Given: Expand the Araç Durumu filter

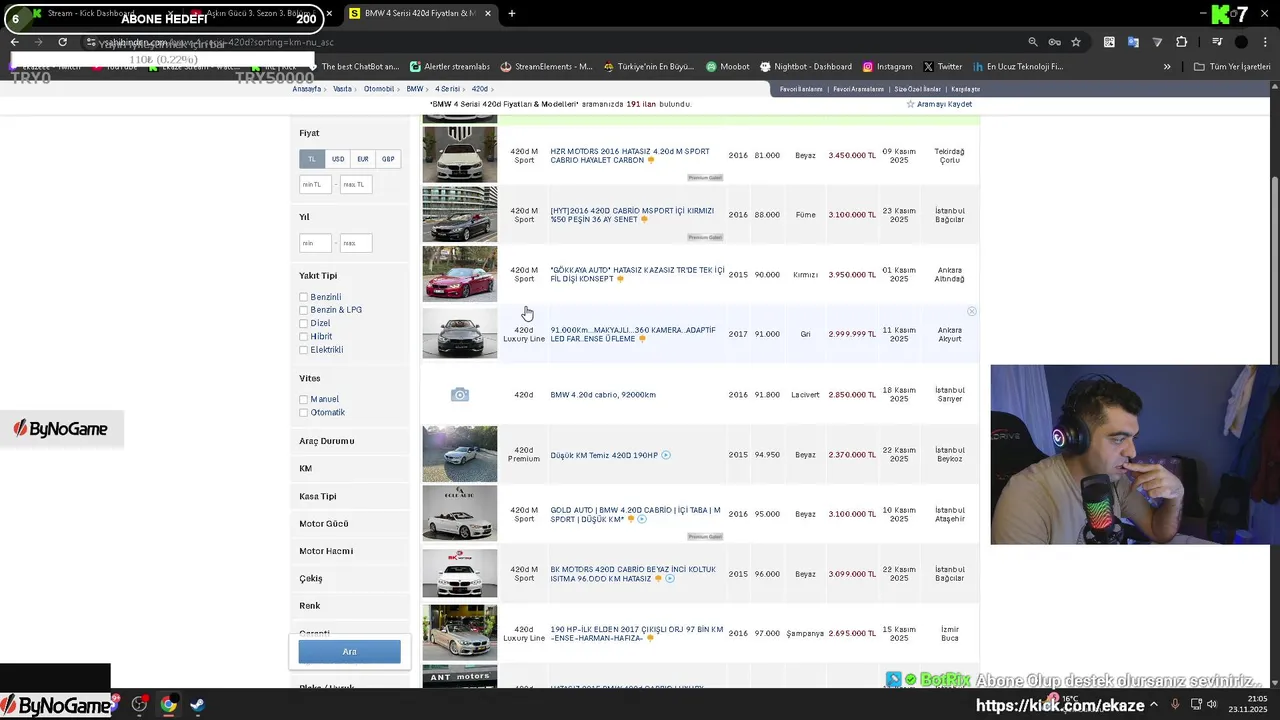Looking at the screenshot, I should tap(349, 441).
